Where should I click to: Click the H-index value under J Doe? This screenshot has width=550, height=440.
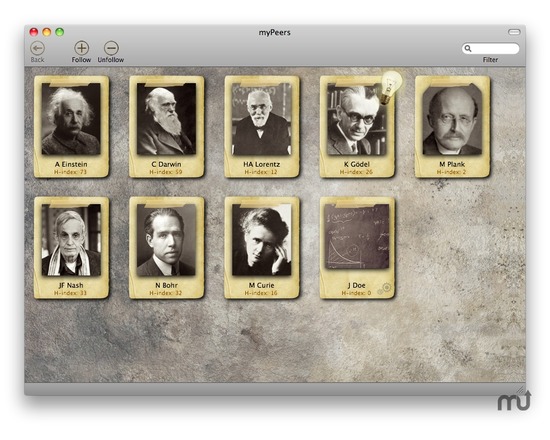click(x=356, y=293)
